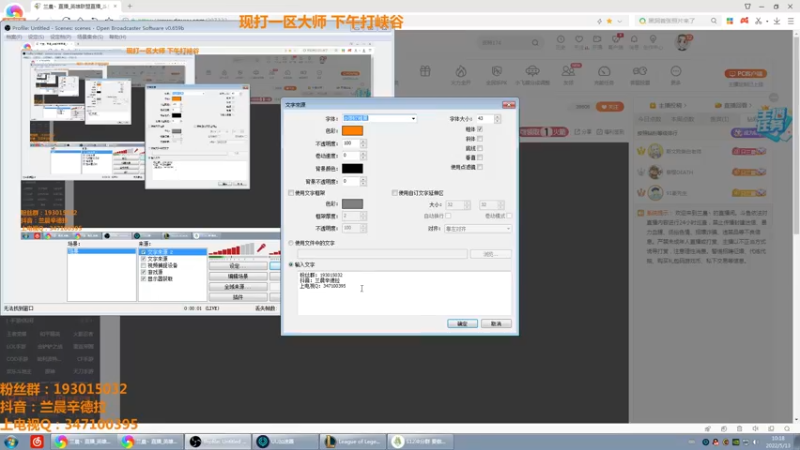The image size is (800, 450).
Task: Open the 对齐 alignment dropdown
Action: 478,229
